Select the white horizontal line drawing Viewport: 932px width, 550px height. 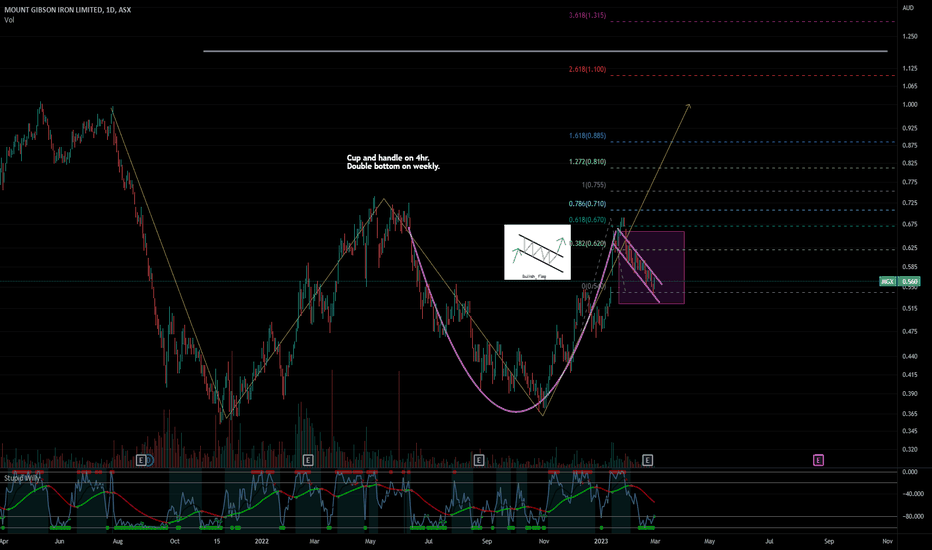click(x=545, y=51)
